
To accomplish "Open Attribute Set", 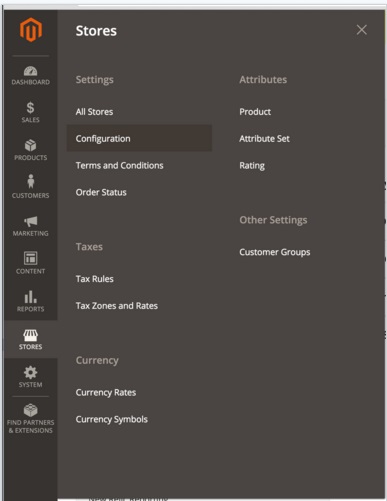I will pos(264,139).
